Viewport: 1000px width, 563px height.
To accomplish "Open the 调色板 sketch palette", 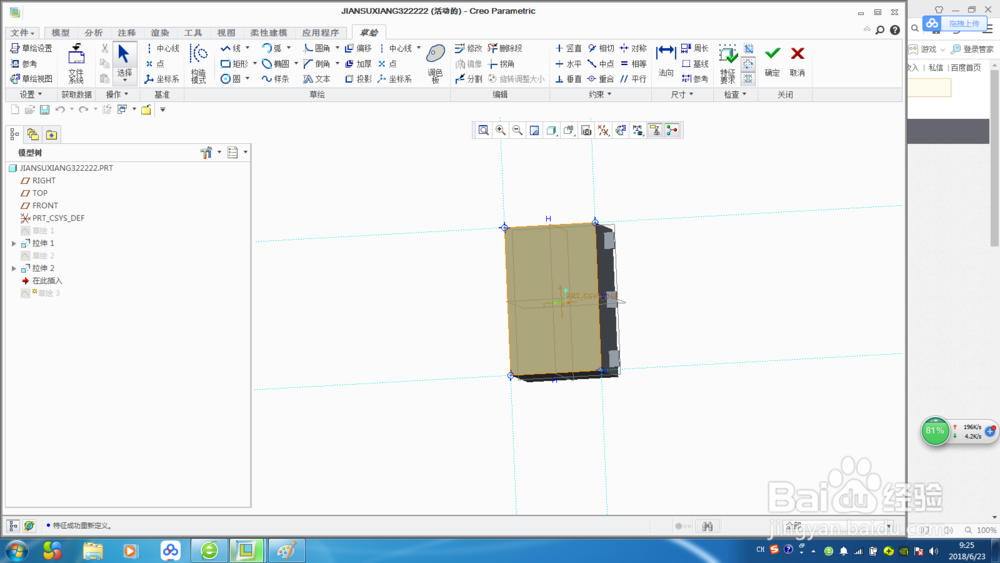I will click(436, 64).
